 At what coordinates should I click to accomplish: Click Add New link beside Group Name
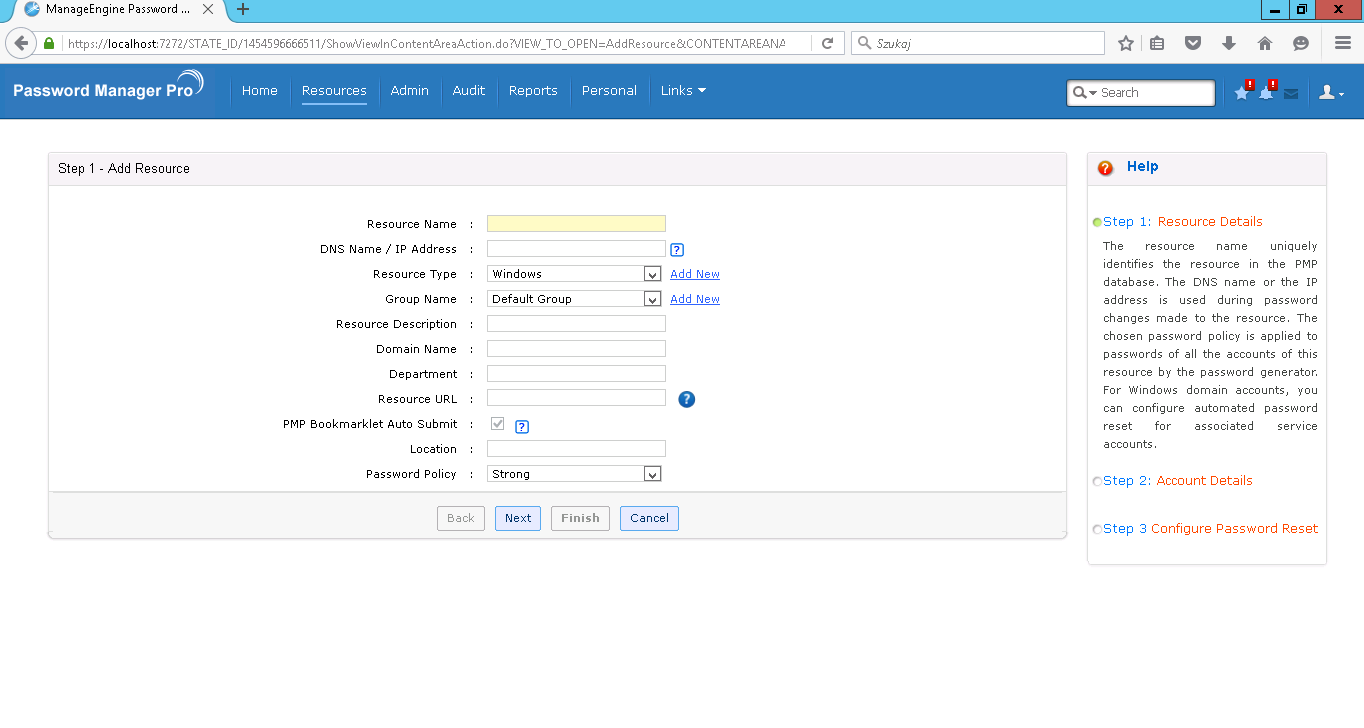695,299
